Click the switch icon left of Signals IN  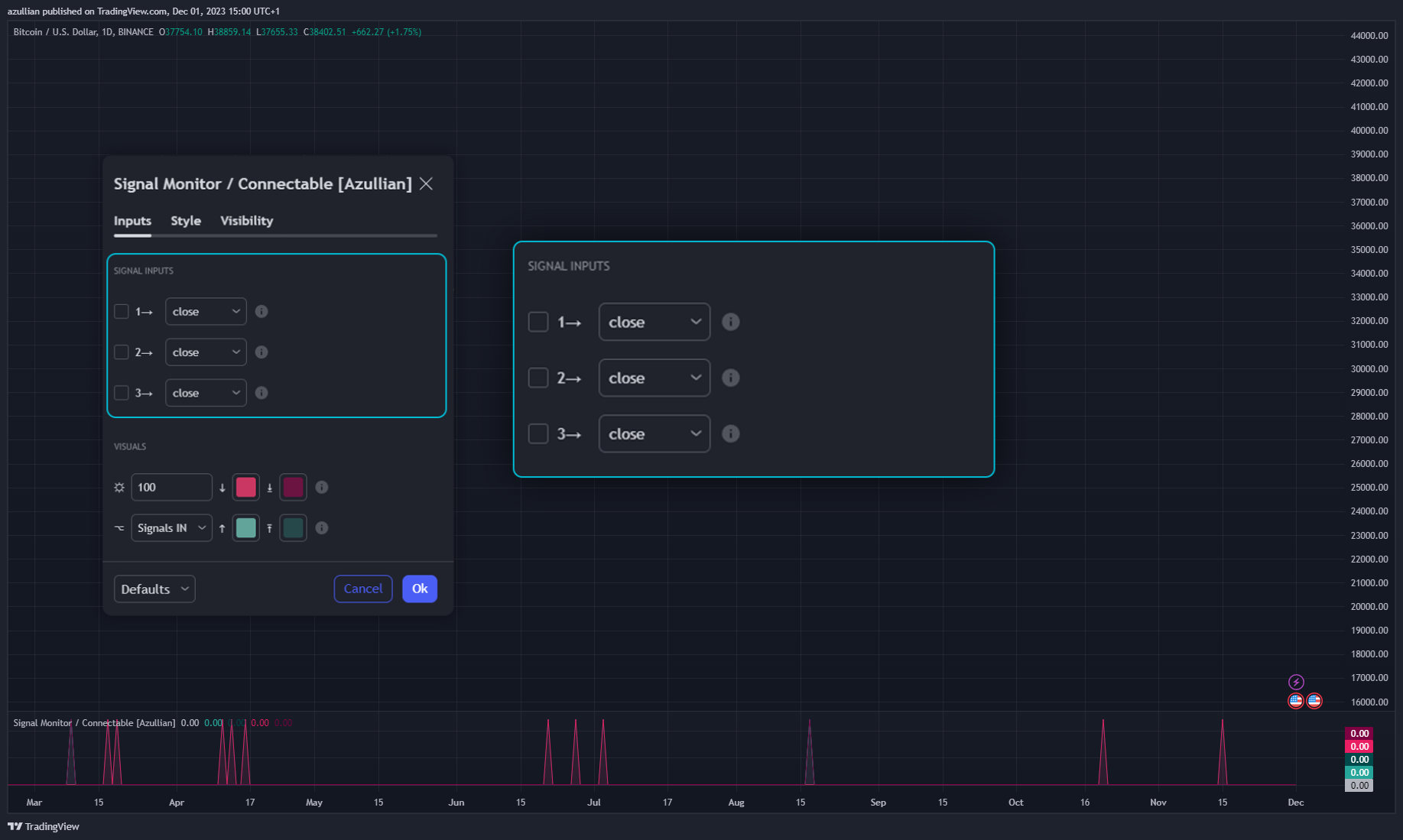point(119,527)
